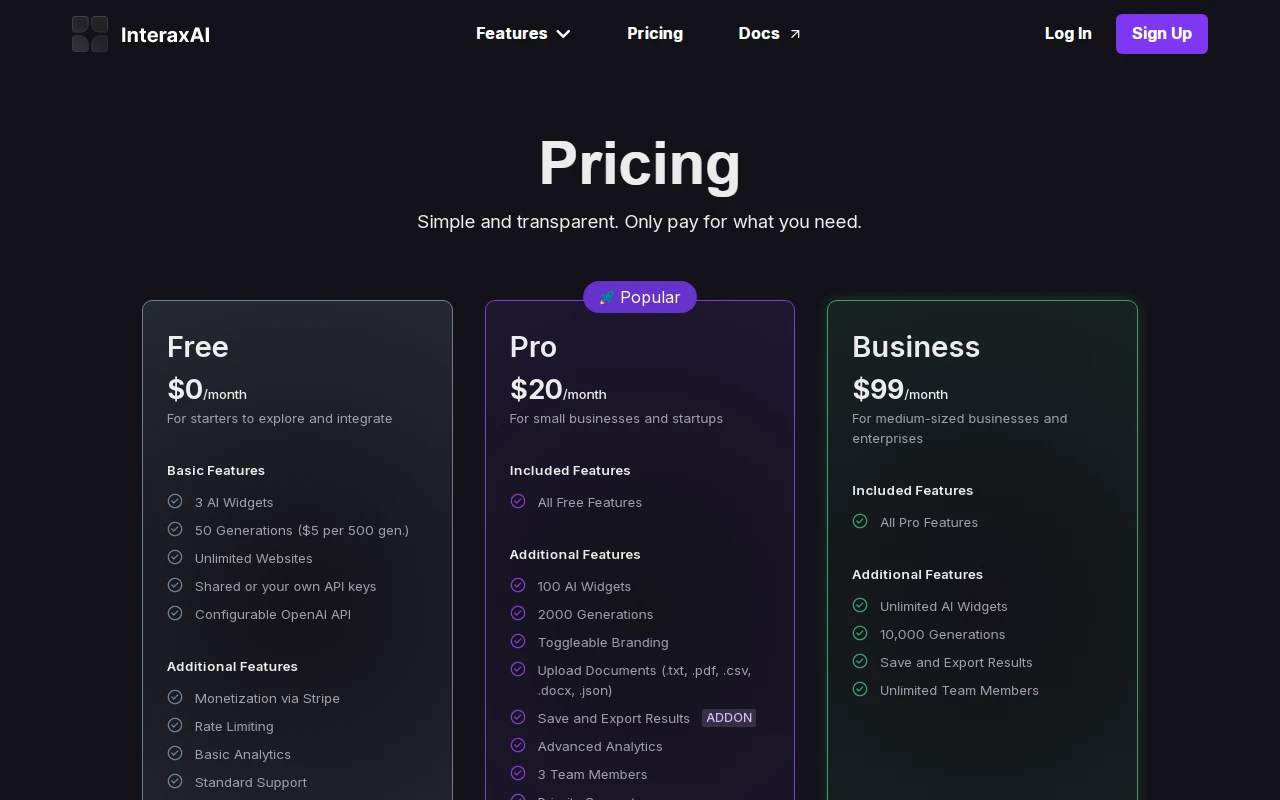Click the rocket icon on Popular badge
This screenshot has width=1280, height=800.
point(607,298)
